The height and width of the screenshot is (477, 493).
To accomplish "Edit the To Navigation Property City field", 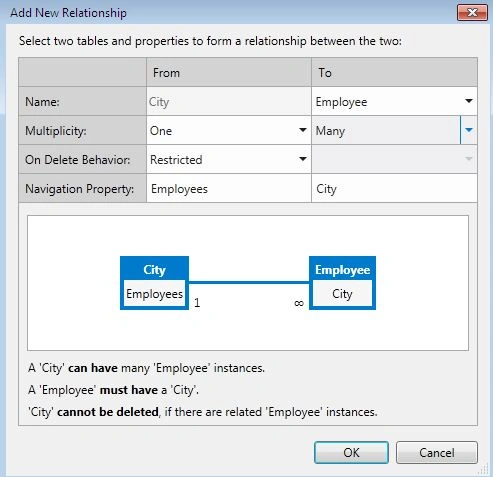I will coord(394,189).
